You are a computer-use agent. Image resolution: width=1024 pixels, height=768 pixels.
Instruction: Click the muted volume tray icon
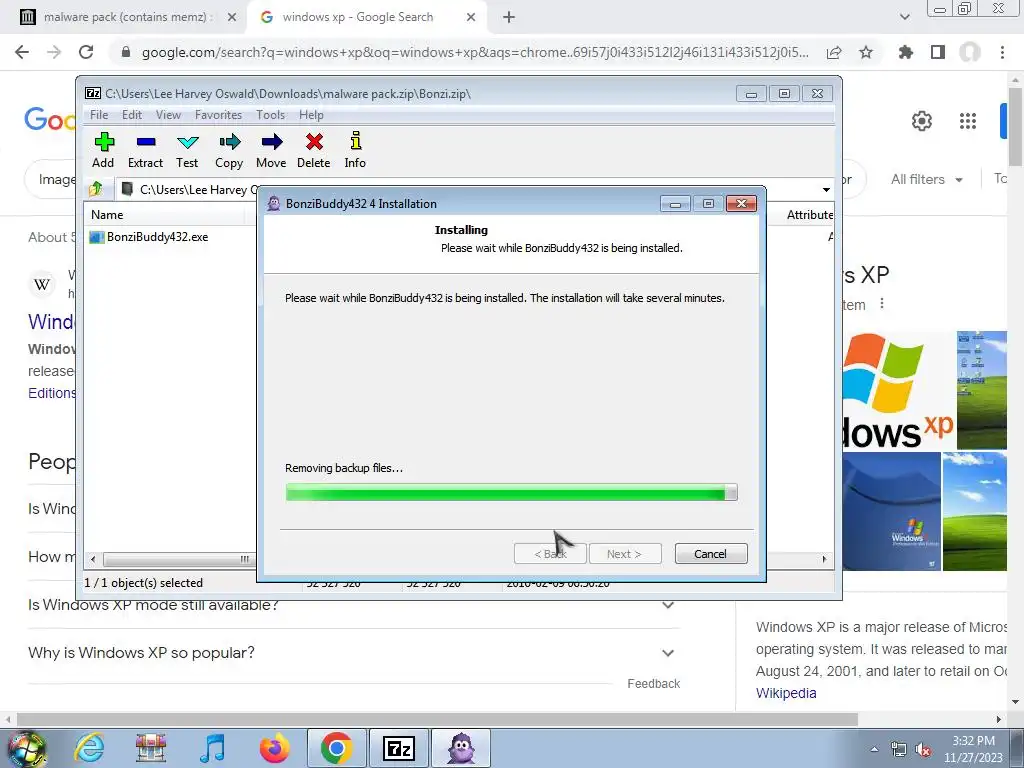click(923, 750)
